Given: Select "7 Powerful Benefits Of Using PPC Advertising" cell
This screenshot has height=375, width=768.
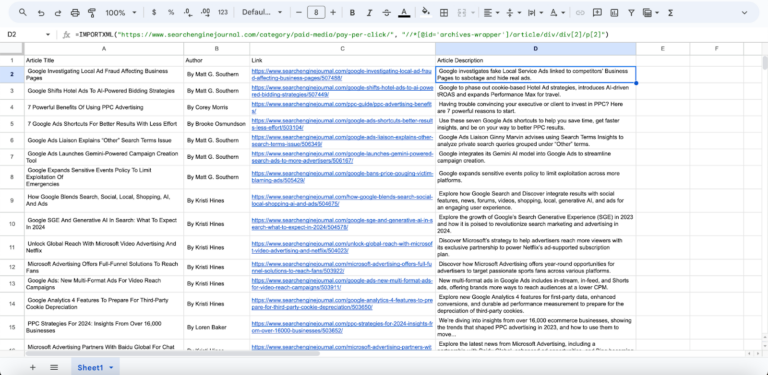Looking at the screenshot, I should click(x=104, y=107).
